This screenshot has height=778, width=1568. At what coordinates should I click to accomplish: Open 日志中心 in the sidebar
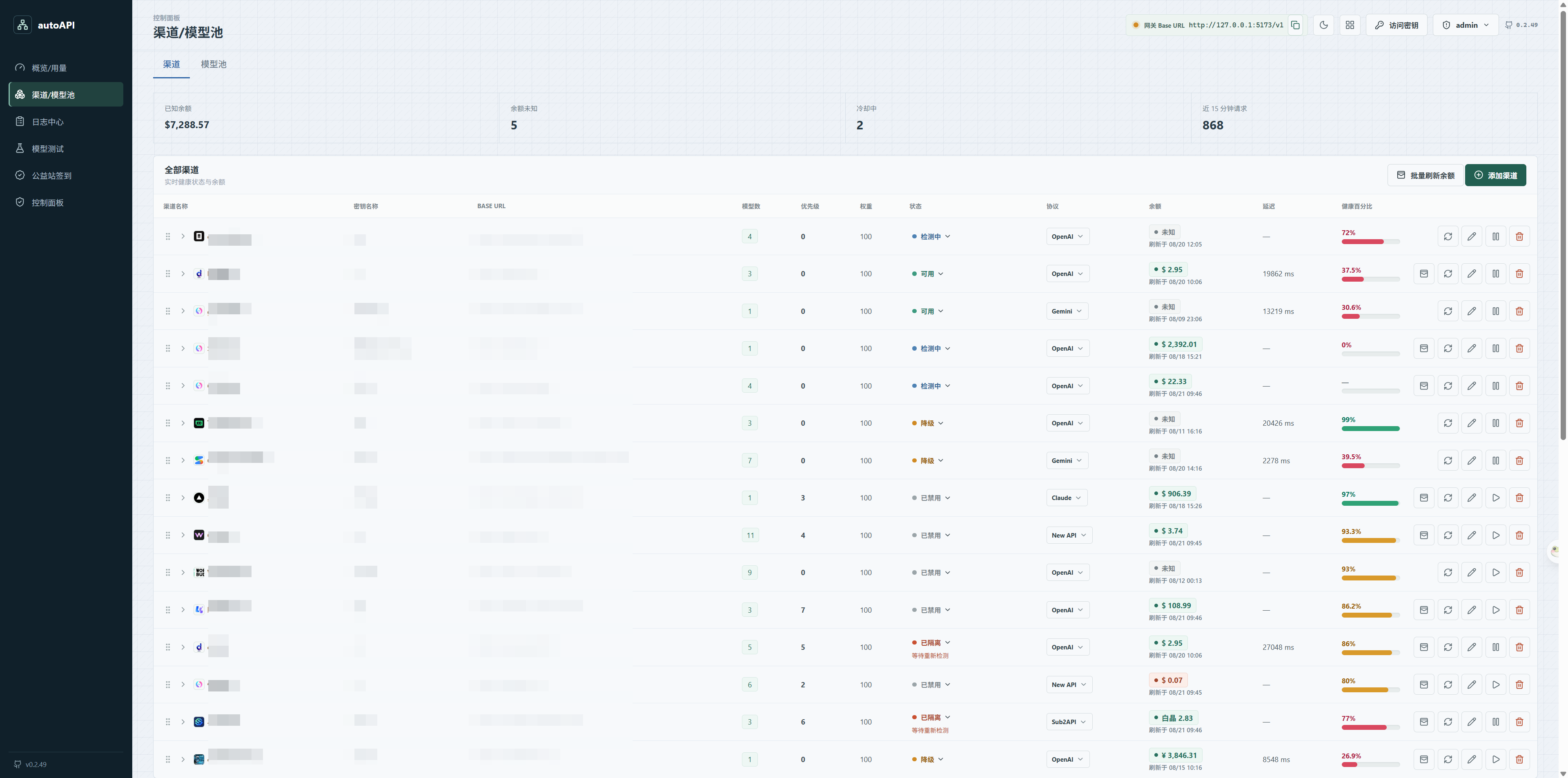tap(66, 122)
